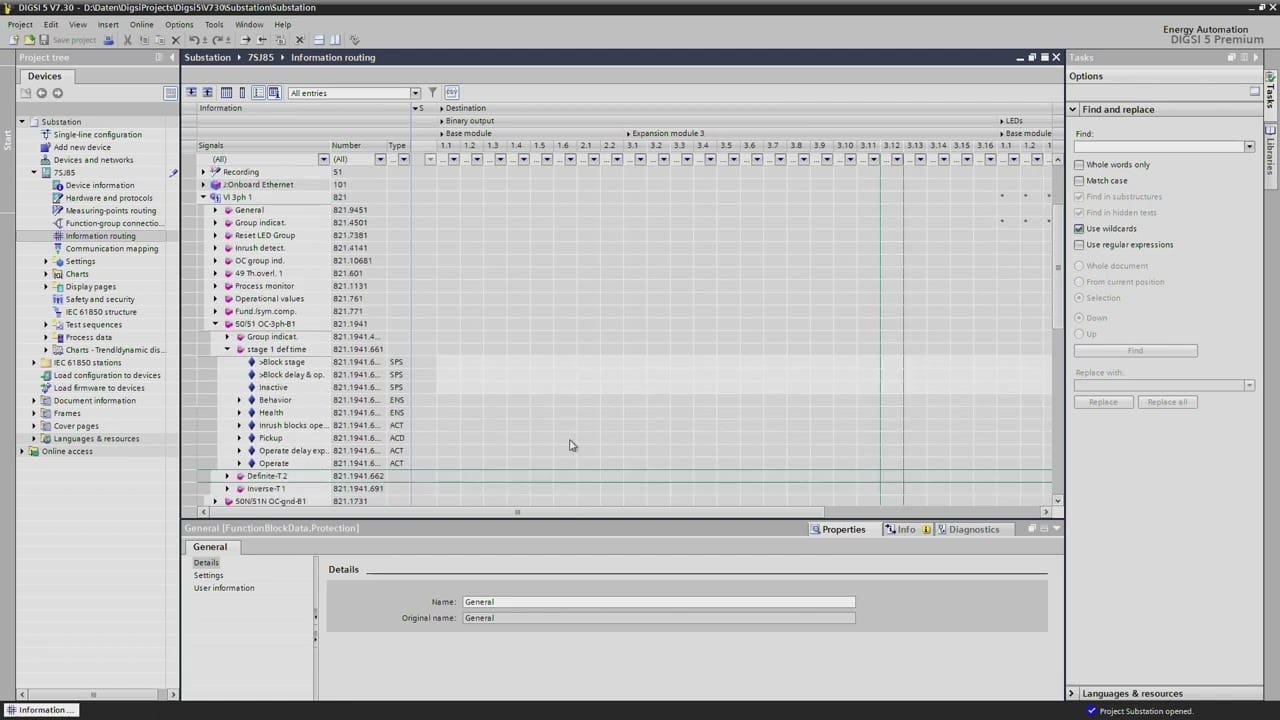The image size is (1280, 720).
Task: Toggle the Project tree overview view icon
Action: 170,93
